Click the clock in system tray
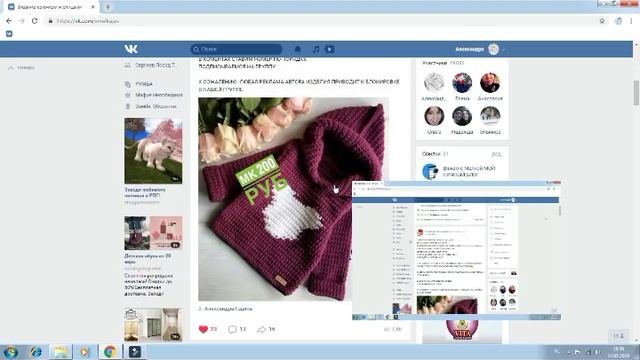640x360 pixels. tap(618, 352)
